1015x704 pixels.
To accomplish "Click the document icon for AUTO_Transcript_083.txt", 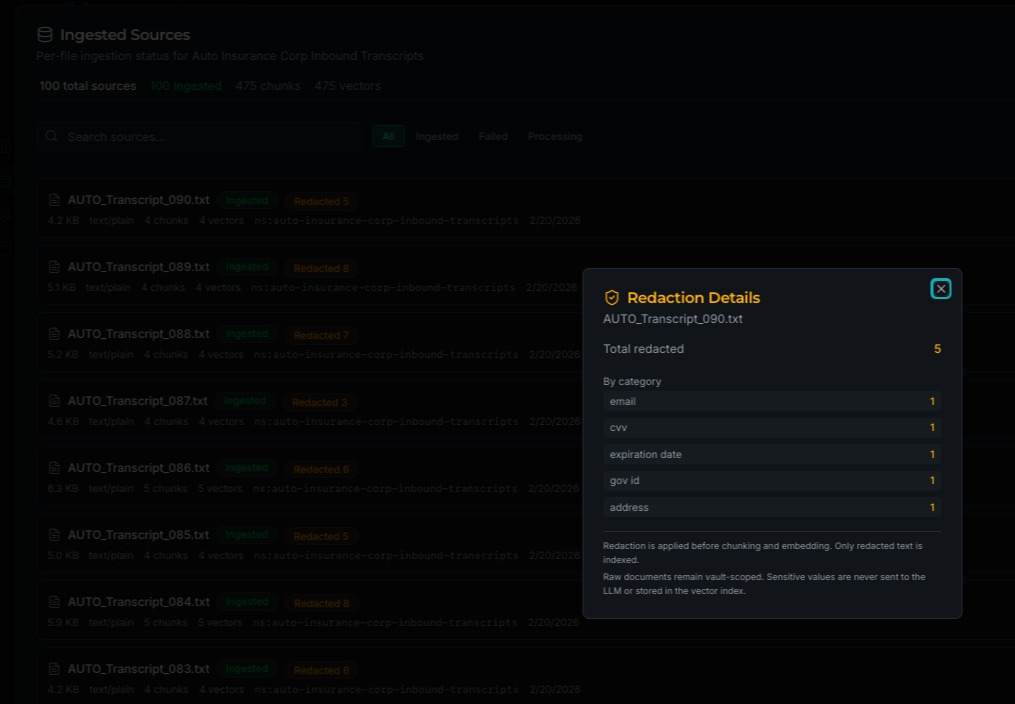I will (54, 668).
